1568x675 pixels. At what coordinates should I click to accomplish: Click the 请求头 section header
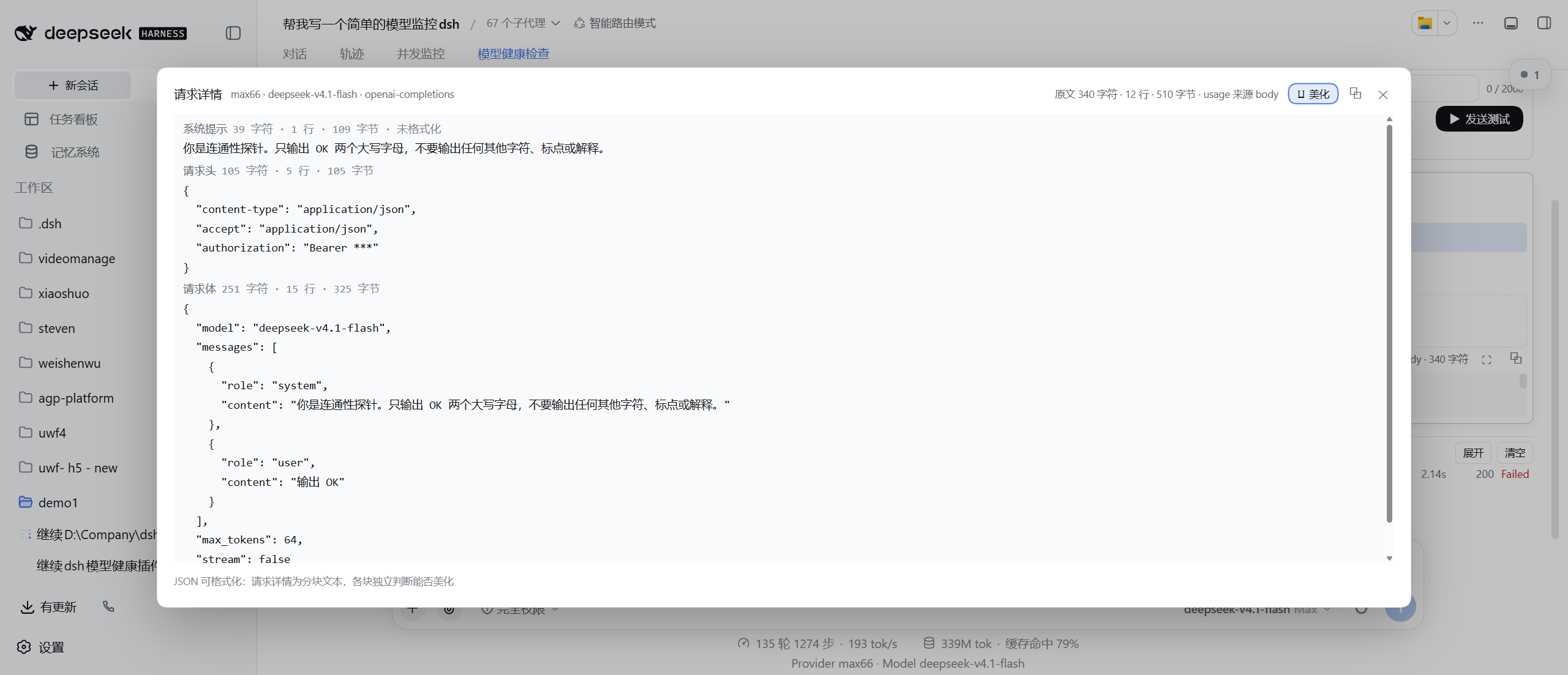[278, 171]
